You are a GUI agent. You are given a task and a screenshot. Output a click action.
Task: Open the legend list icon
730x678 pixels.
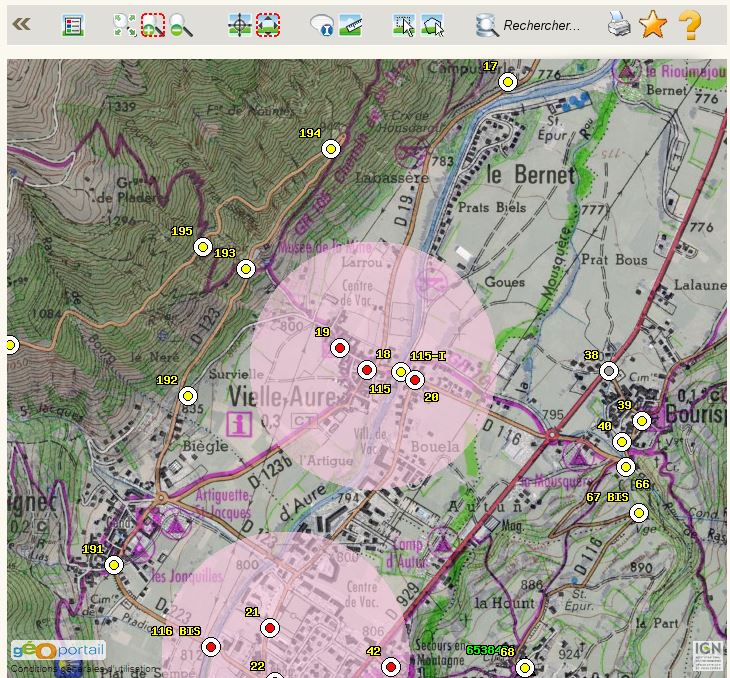[73, 25]
